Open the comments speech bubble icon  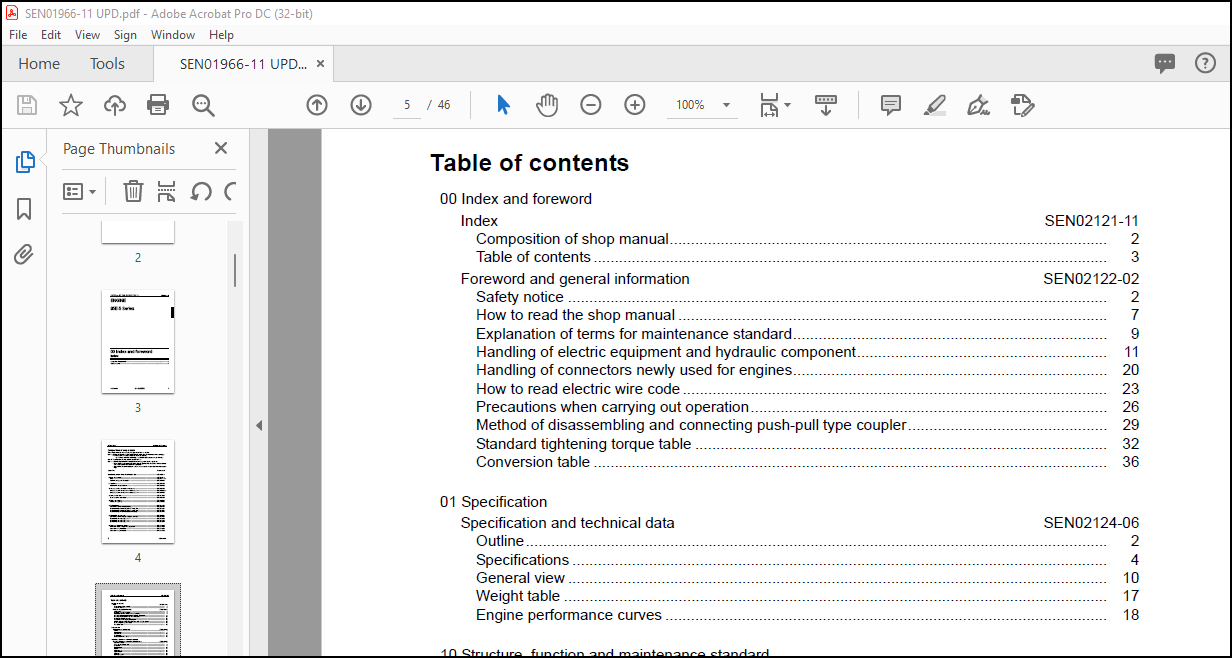point(1165,63)
